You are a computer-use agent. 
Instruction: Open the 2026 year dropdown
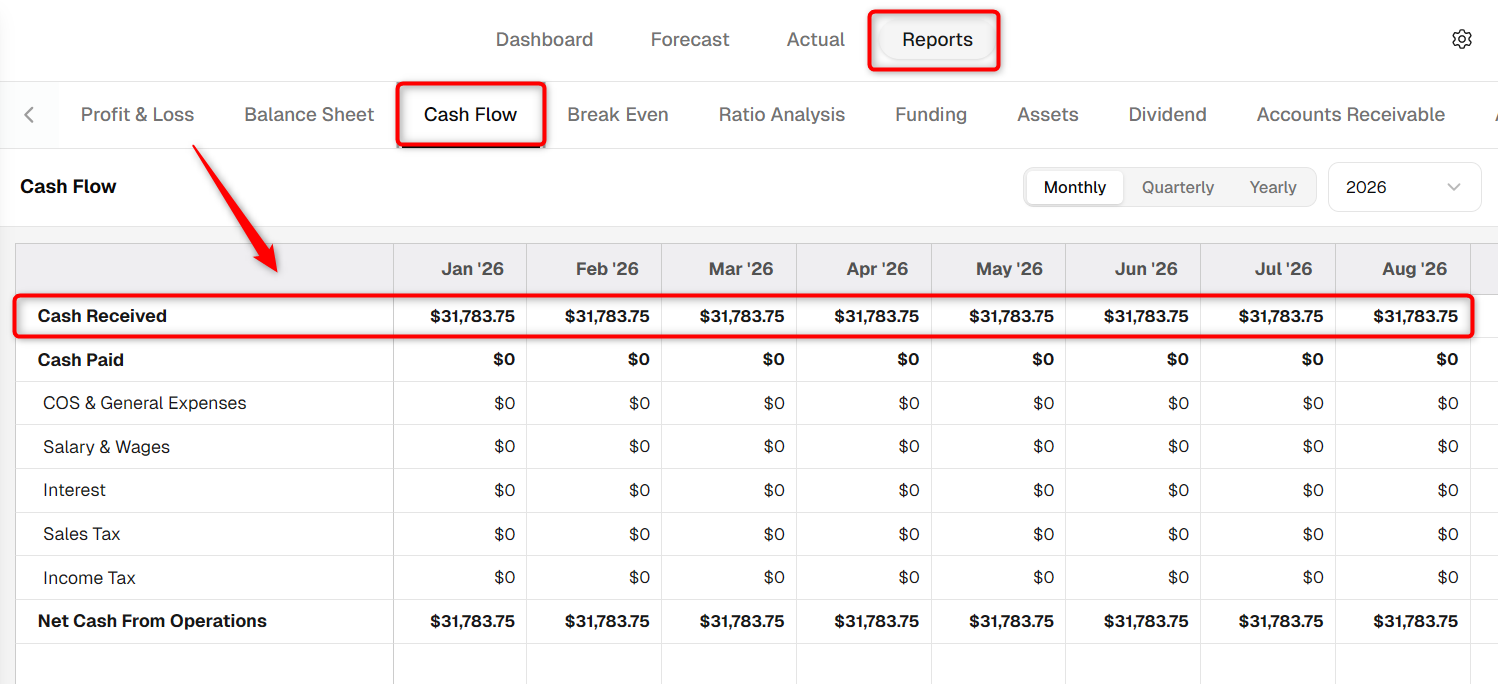click(x=1404, y=187)
